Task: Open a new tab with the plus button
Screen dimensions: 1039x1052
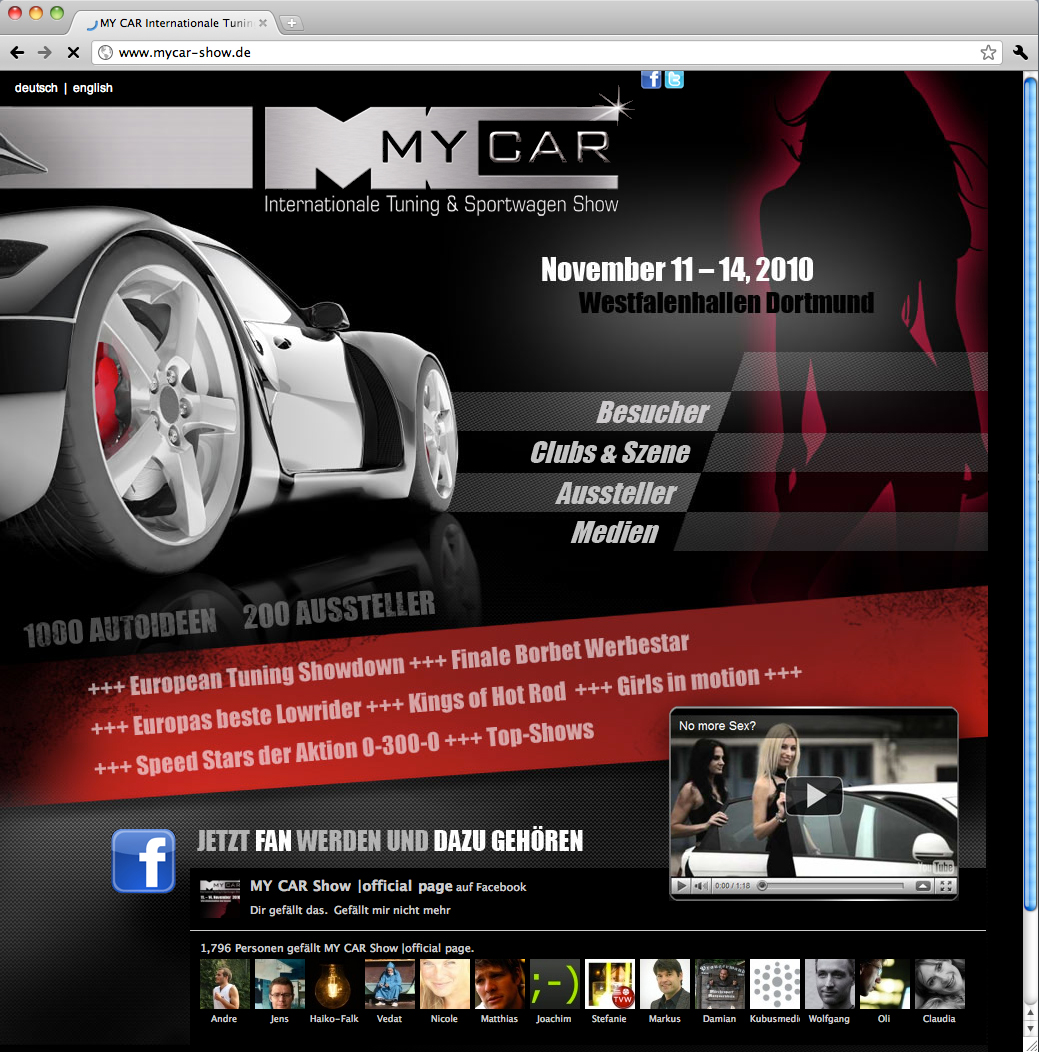Action: 292,23
